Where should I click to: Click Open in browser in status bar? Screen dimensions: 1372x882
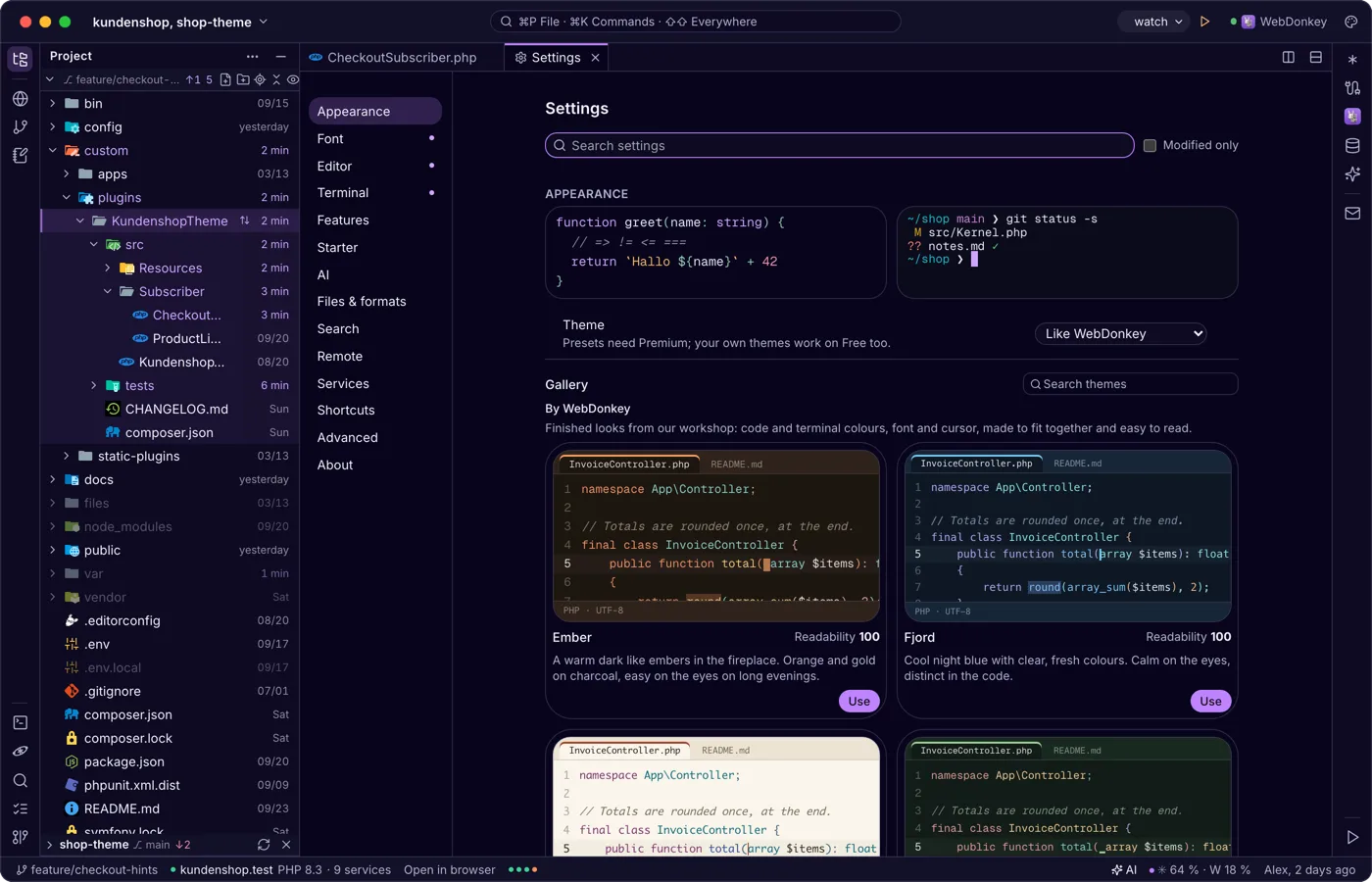pos(450,869)
